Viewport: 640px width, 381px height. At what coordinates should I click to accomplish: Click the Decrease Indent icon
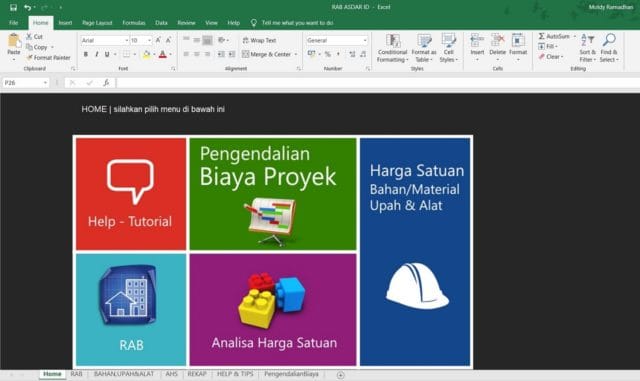[221, 54]
